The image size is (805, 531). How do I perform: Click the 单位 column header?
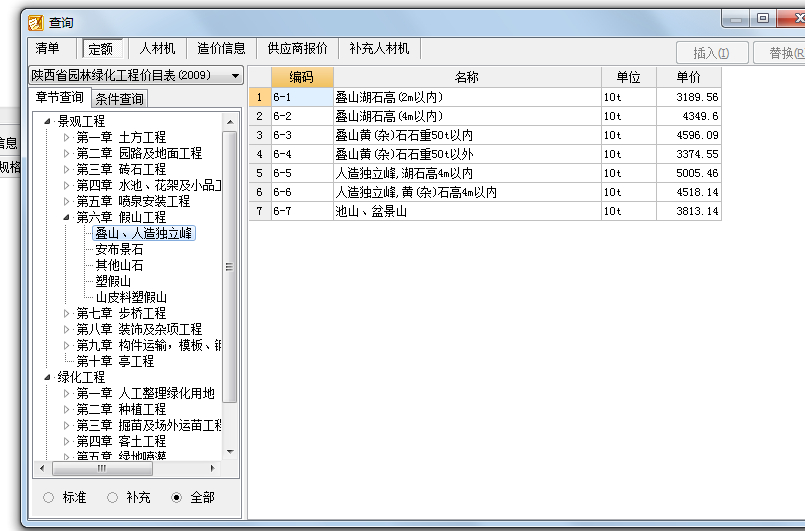(x=628, y=77)
